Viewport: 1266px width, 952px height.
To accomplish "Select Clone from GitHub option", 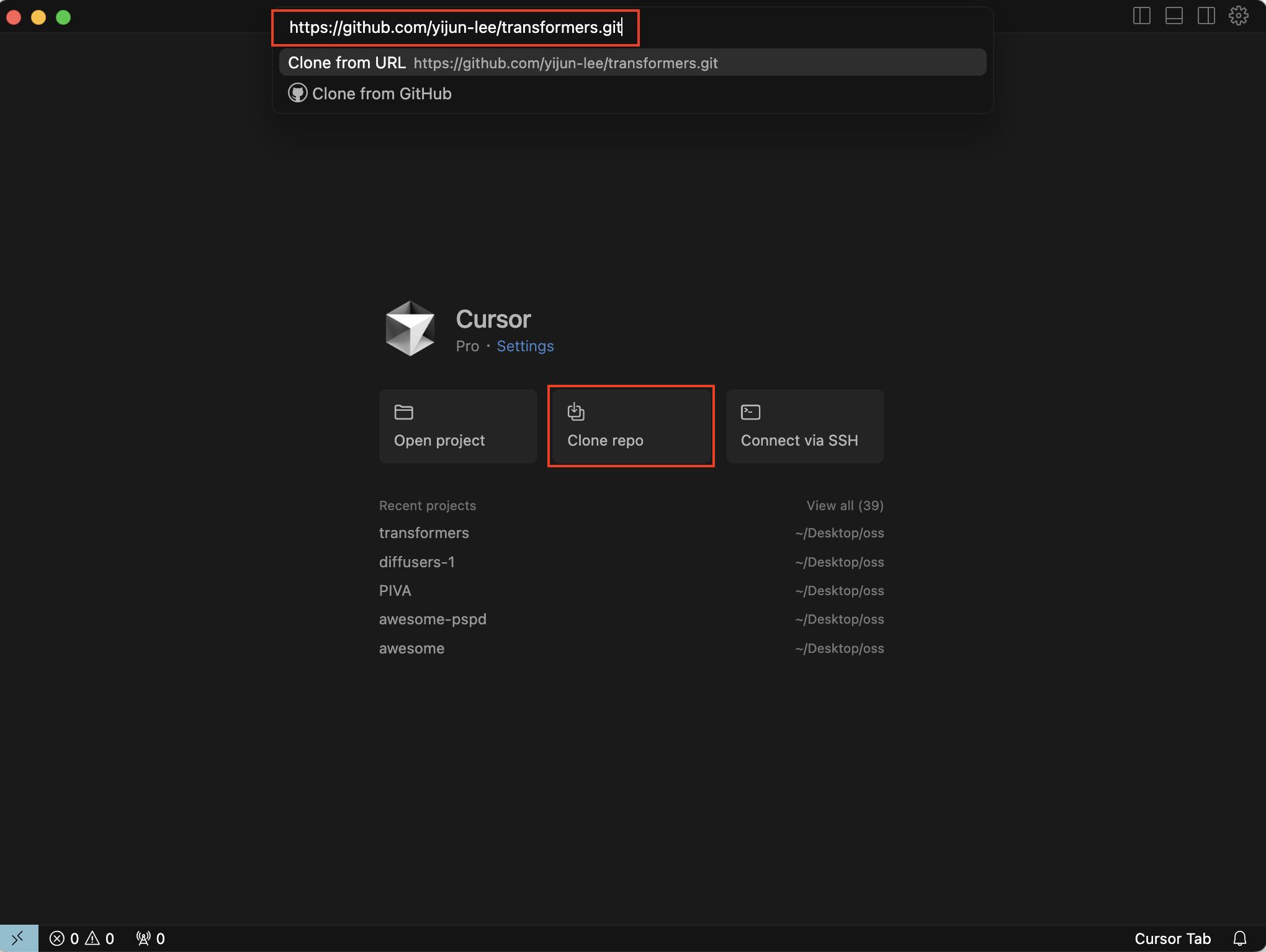I will coord(632,94).
